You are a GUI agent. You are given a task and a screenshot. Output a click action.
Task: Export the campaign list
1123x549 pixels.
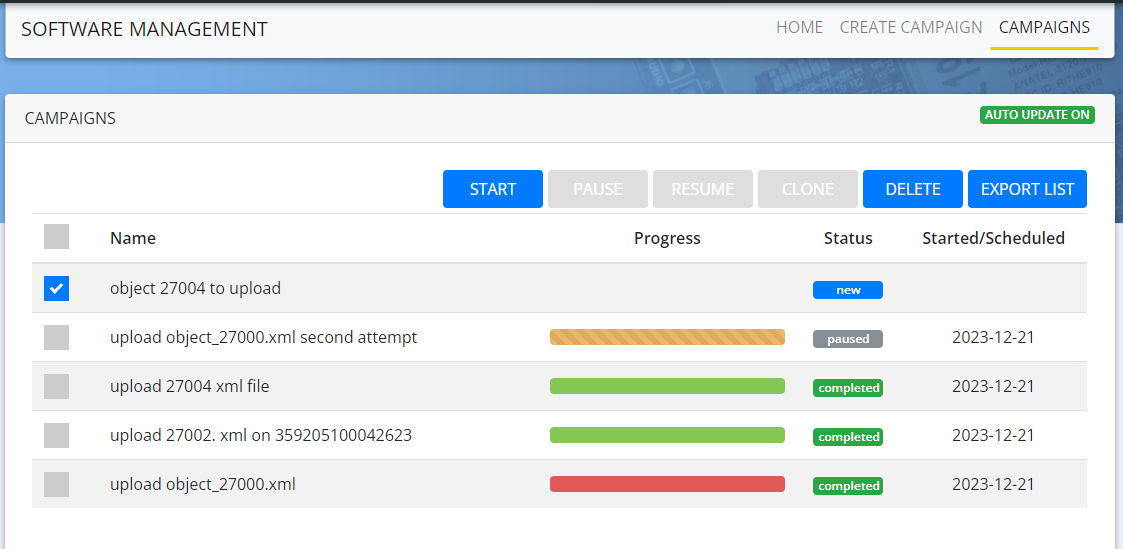(1027, 189)
